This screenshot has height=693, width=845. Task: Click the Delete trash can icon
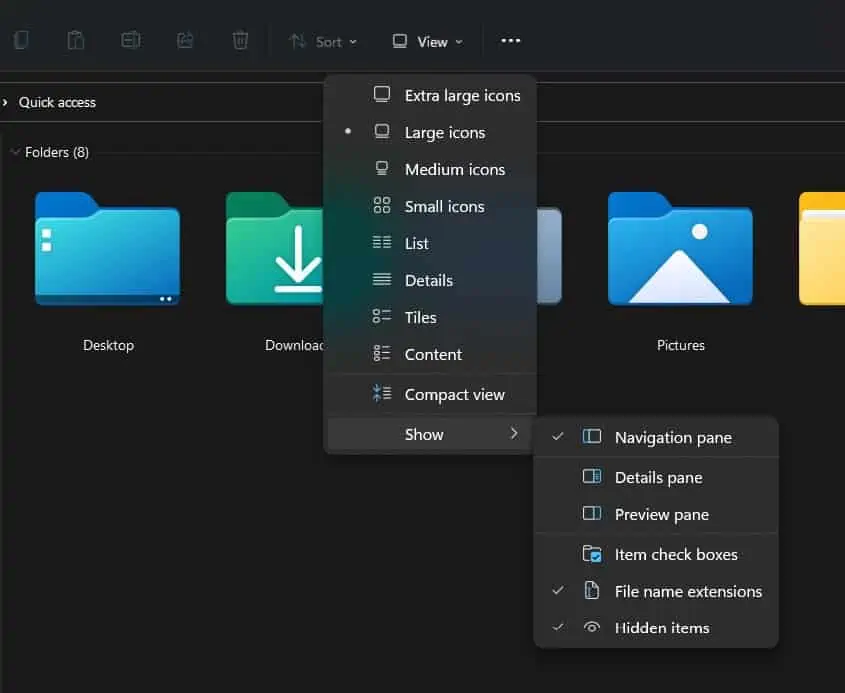pos(240,41)
